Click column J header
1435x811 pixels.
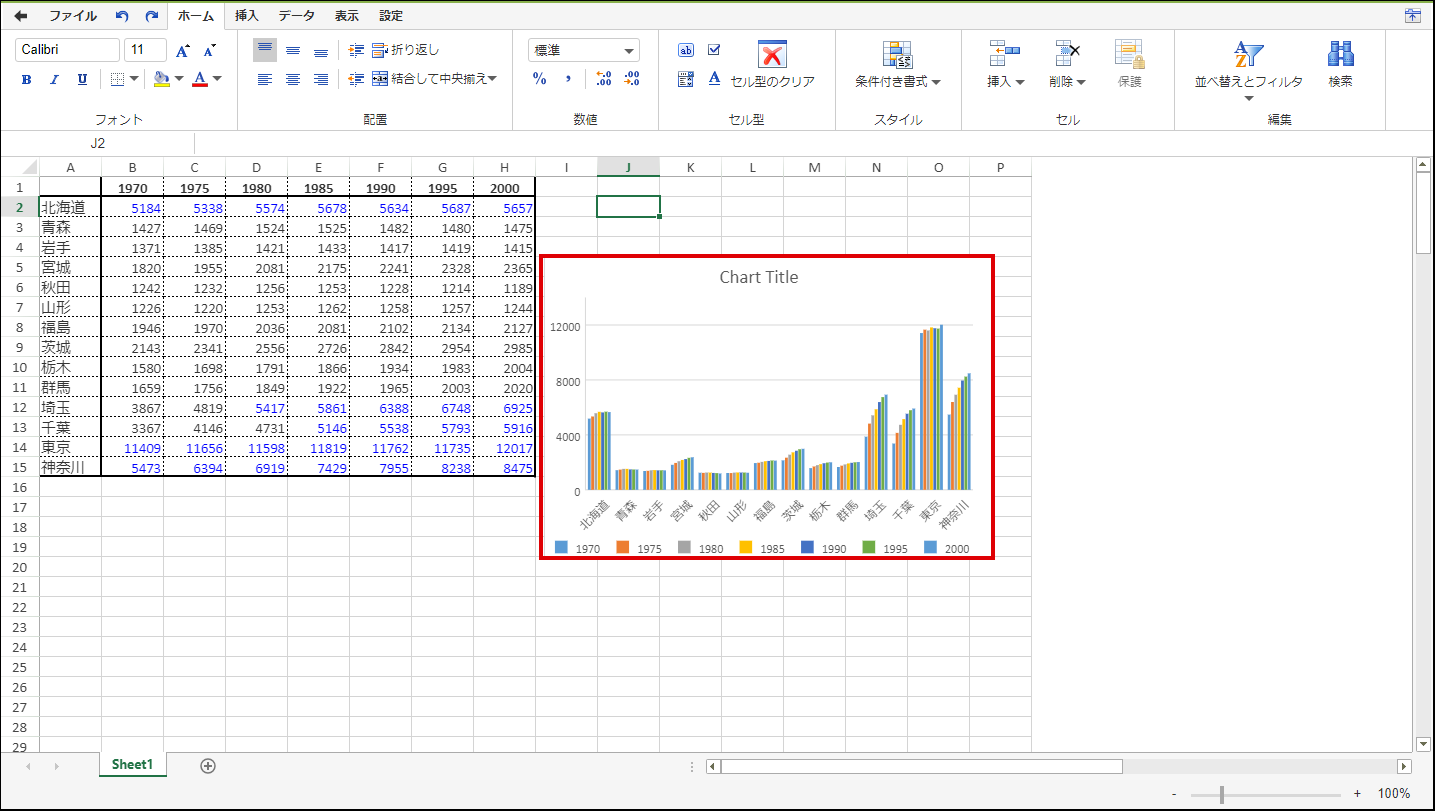click(628, 167)
